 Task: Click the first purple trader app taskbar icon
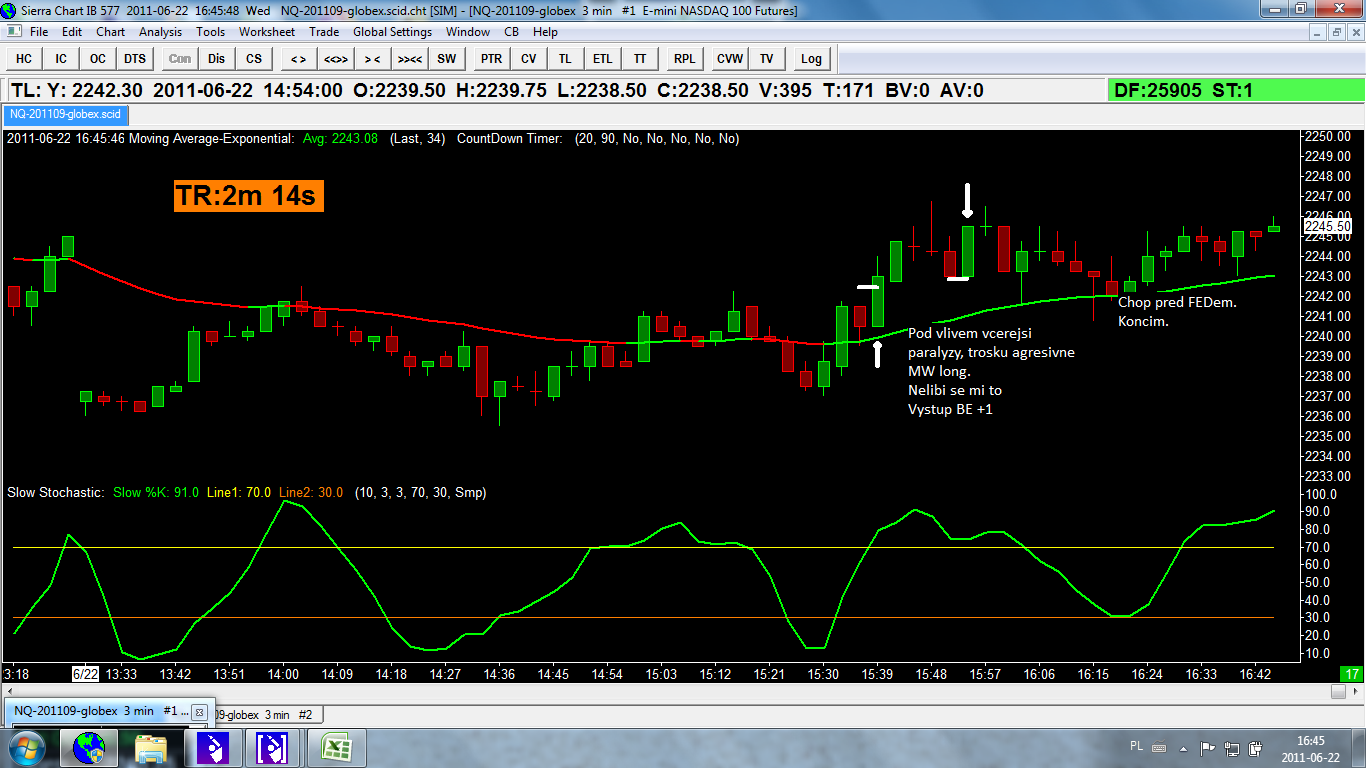pyautogui.click(x=213, y=747)
